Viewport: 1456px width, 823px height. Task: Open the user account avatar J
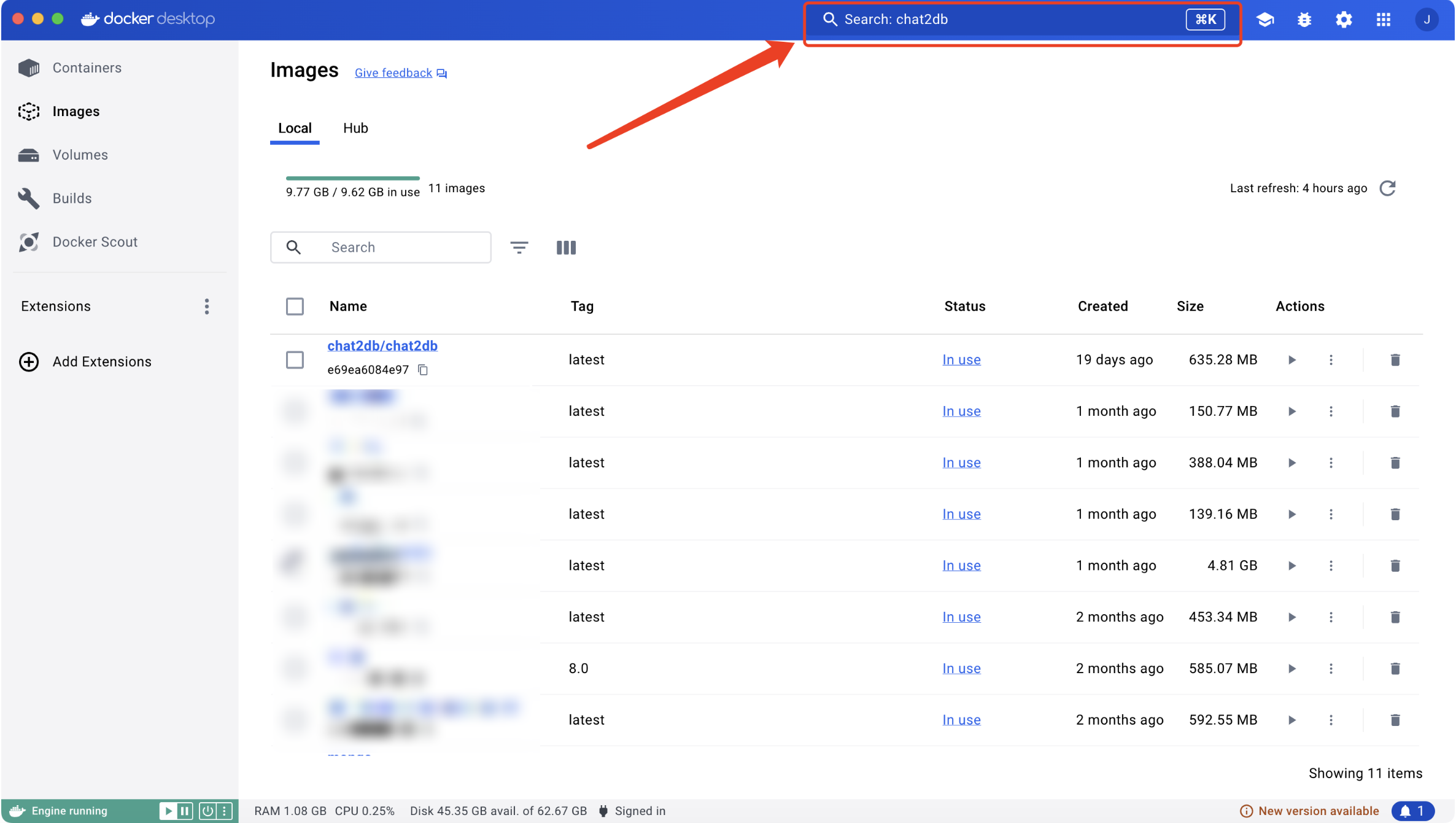[1427, 20]
